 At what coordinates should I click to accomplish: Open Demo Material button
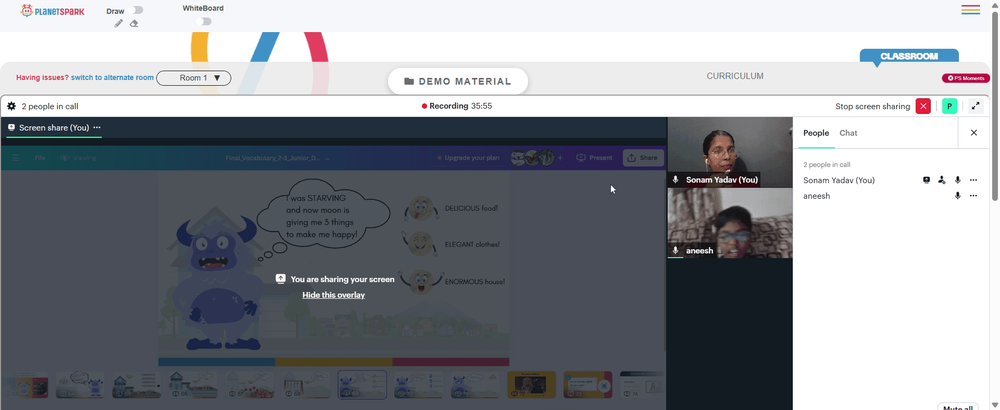point(458,82)
